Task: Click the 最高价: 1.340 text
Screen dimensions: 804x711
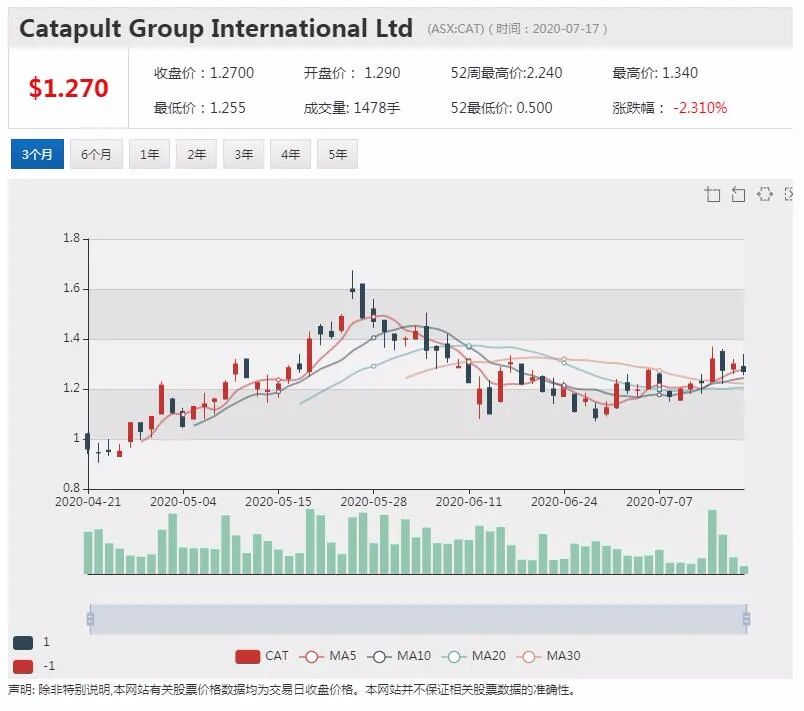Action: click(655, 73)
